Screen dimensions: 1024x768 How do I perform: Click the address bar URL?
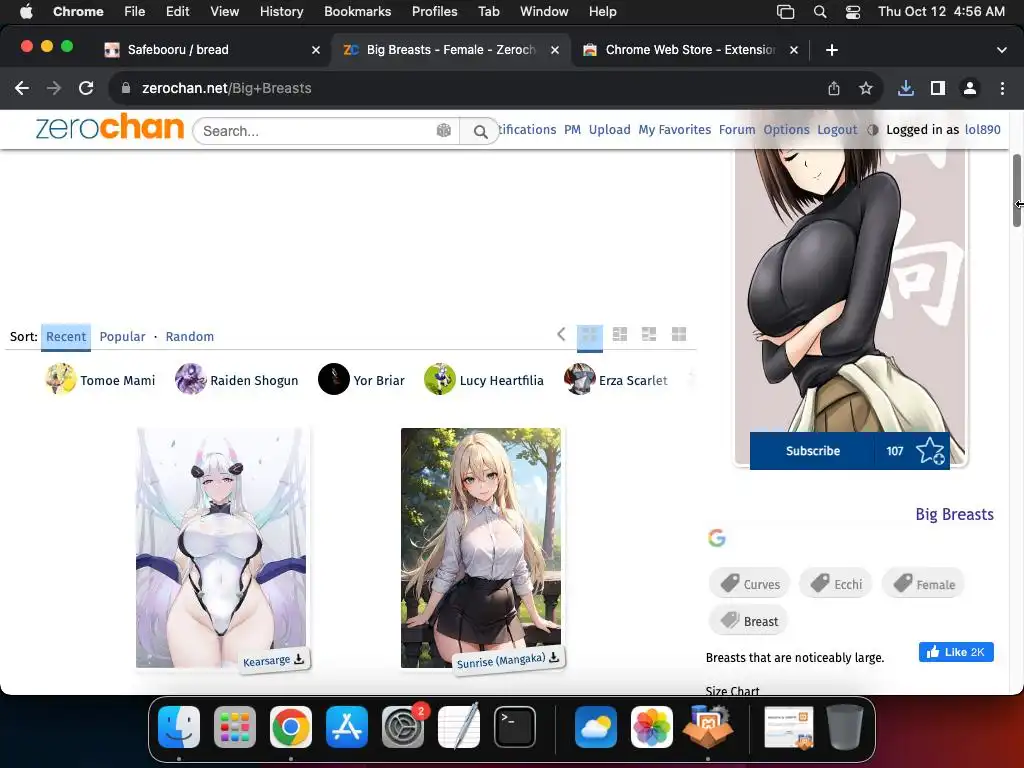(x=226, y=88)
